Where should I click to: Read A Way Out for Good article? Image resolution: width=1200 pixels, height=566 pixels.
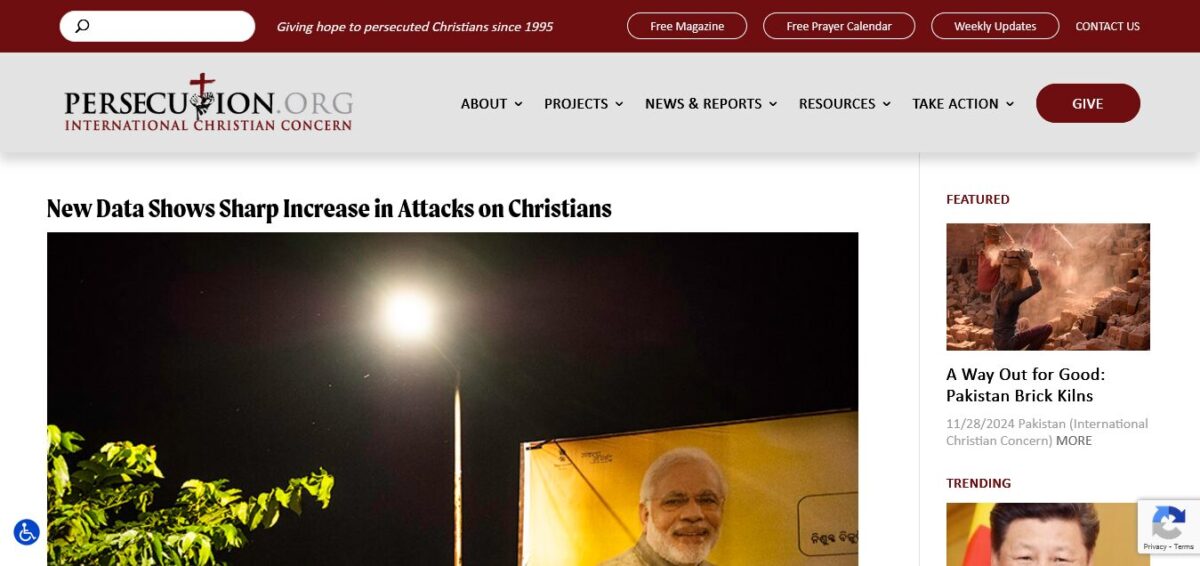pos(1026,385)
